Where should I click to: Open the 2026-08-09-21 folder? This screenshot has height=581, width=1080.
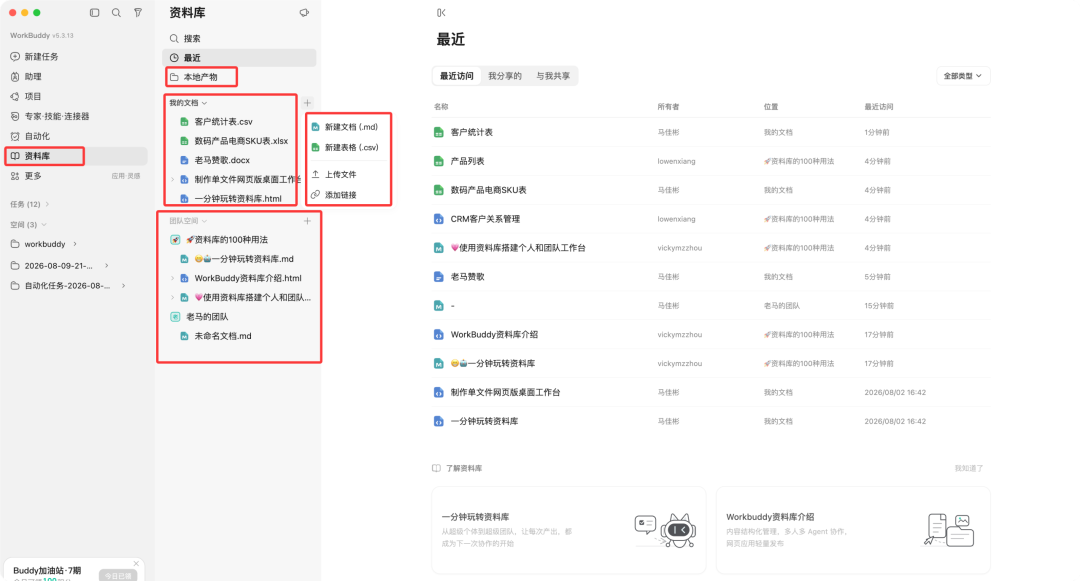[59, 266]
